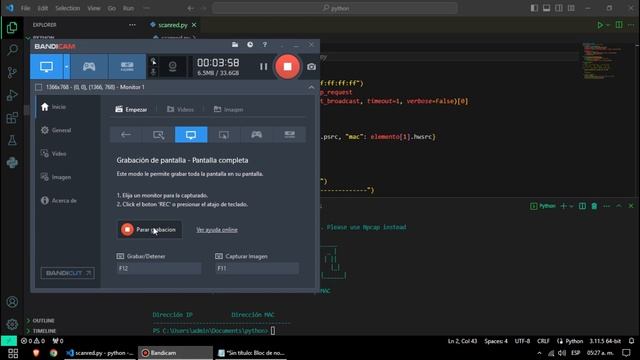The height and width of the screenshot is (360, 640).
Task: Click Grabar/Detener hotkey field F12
Action: [159, 268]
